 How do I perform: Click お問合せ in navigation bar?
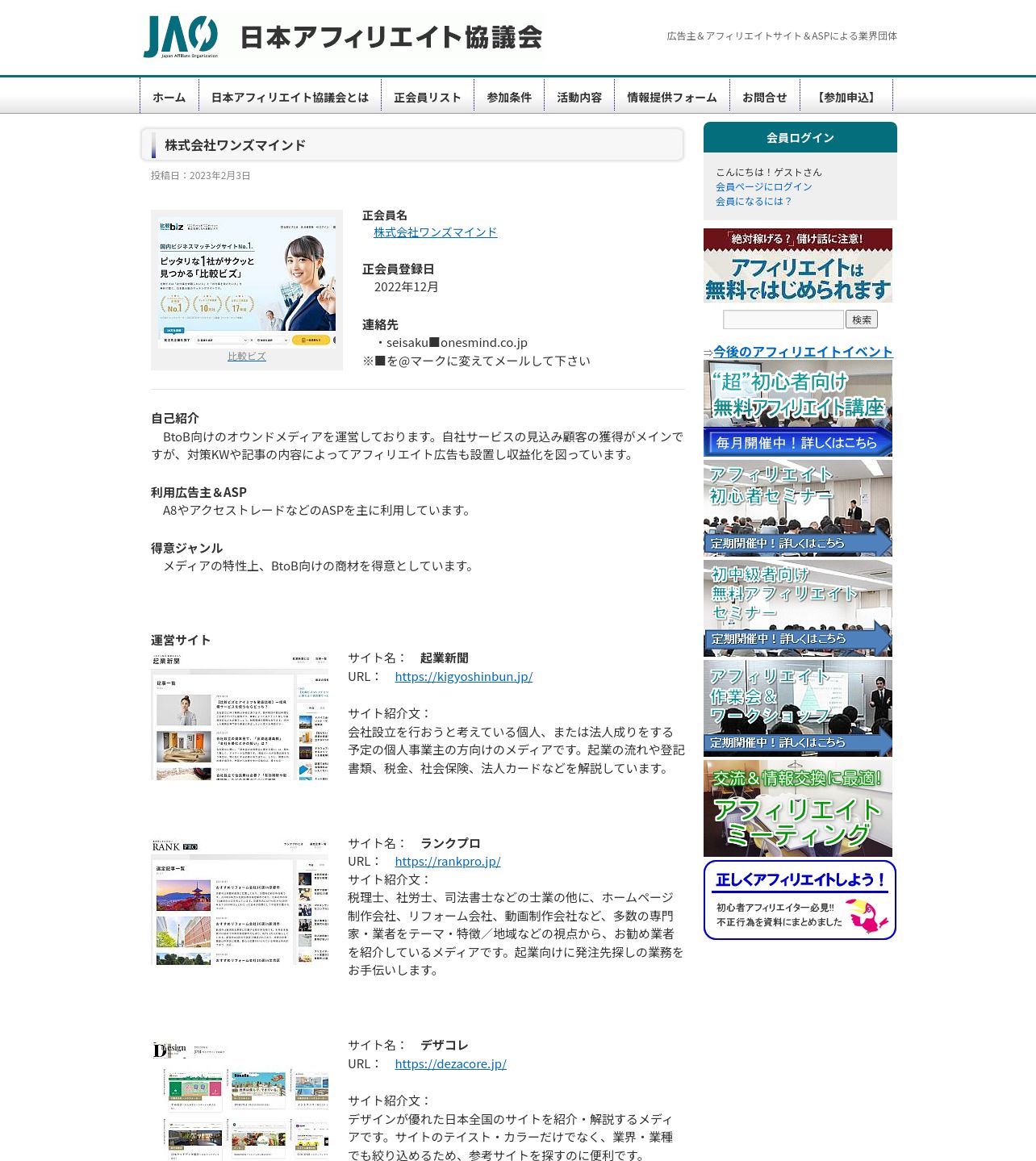[765, 97]
